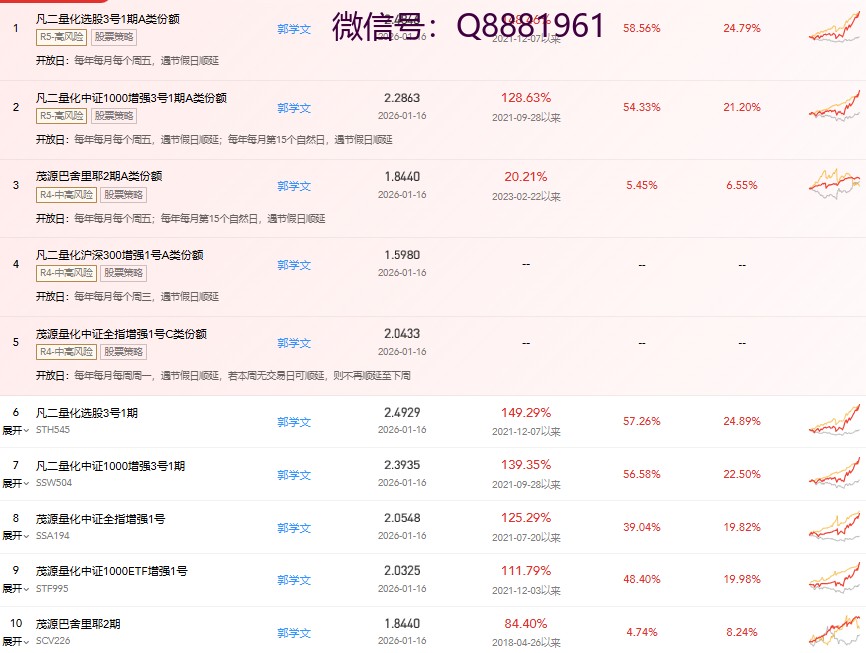Open fund 凡二量化沪深300增强1号A类份额
866x653 pixels.
[x=120, y=255]
